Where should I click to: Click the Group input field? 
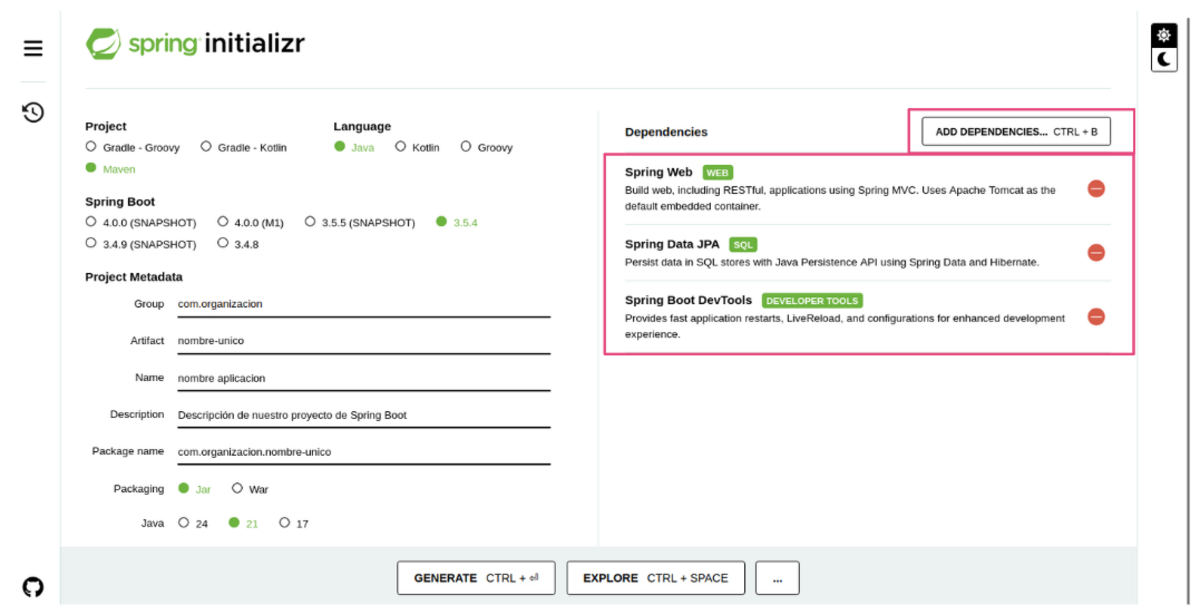pyautogui.click(x=363, y=304)
